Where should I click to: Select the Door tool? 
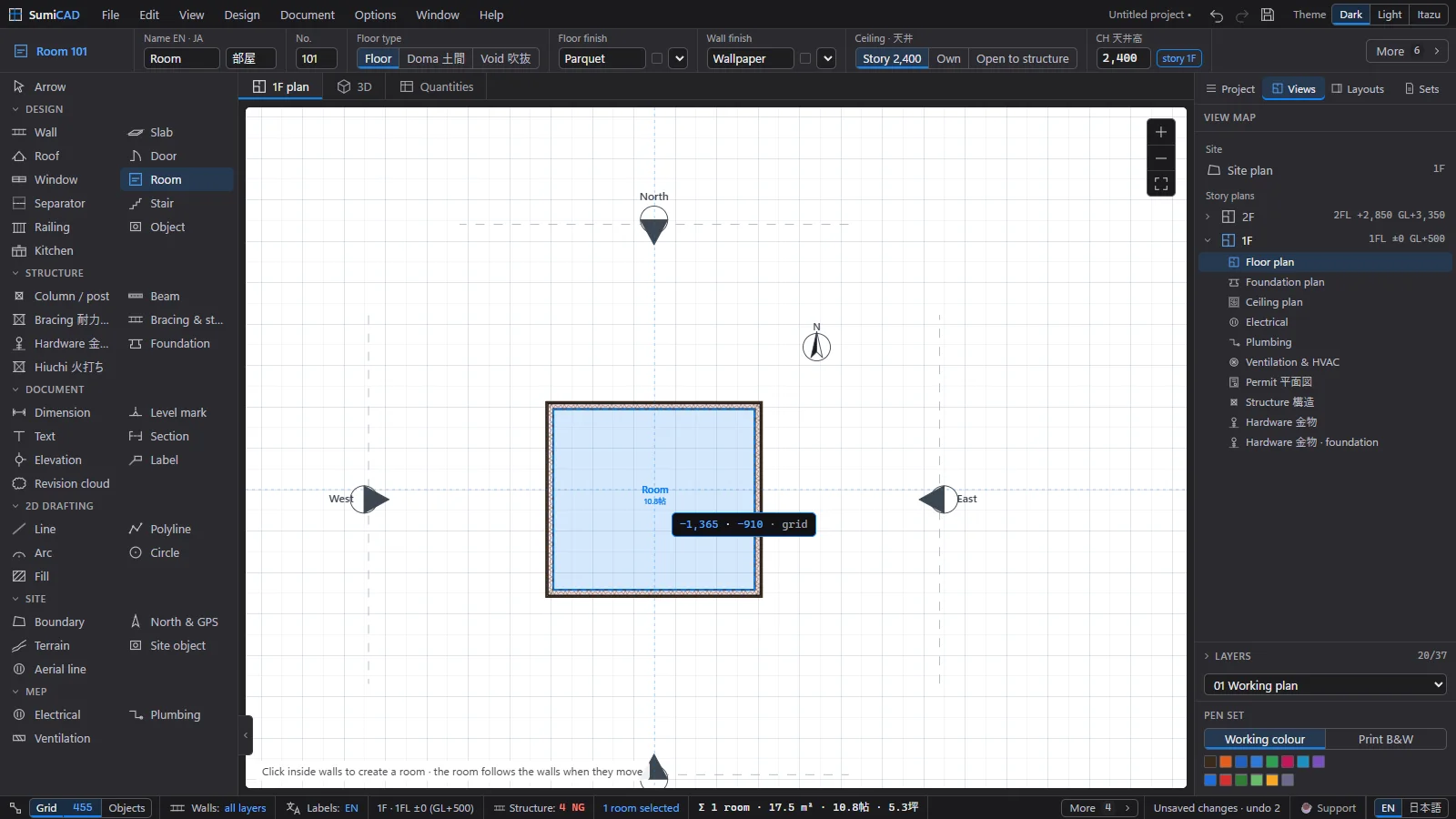point(177,157)
